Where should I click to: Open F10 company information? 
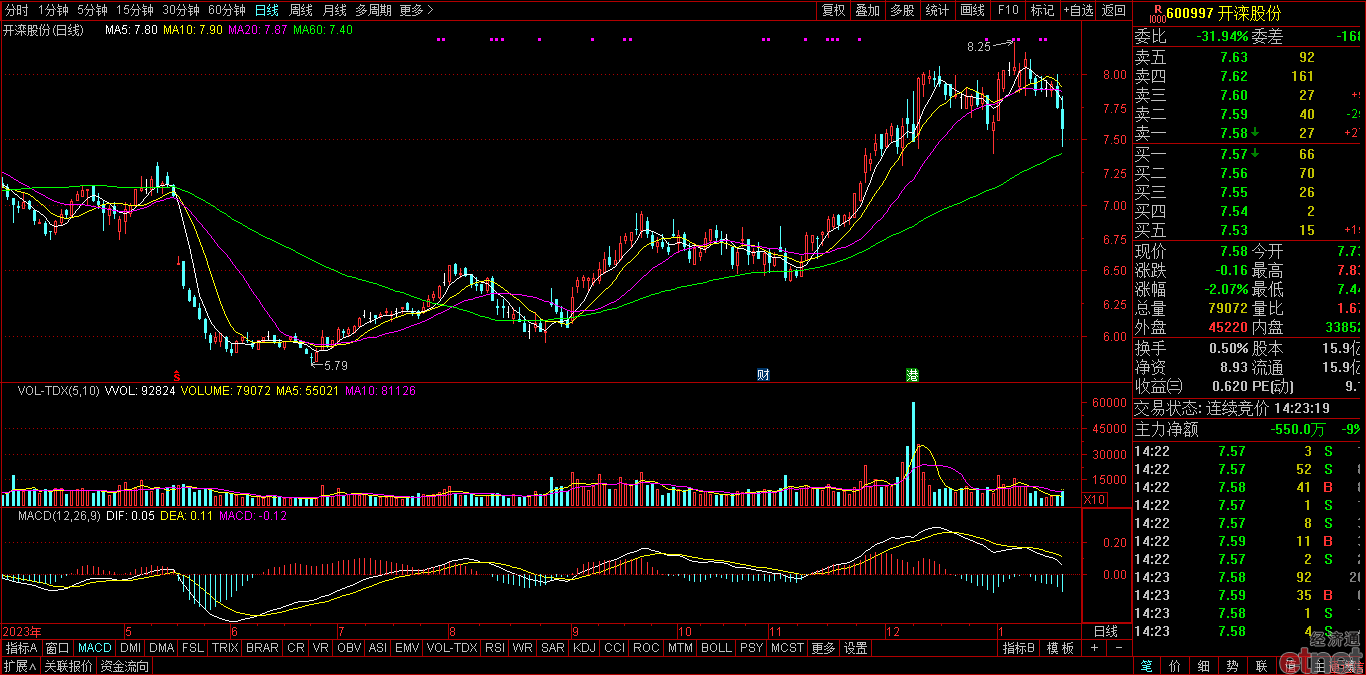click(x=1008, y=10)
